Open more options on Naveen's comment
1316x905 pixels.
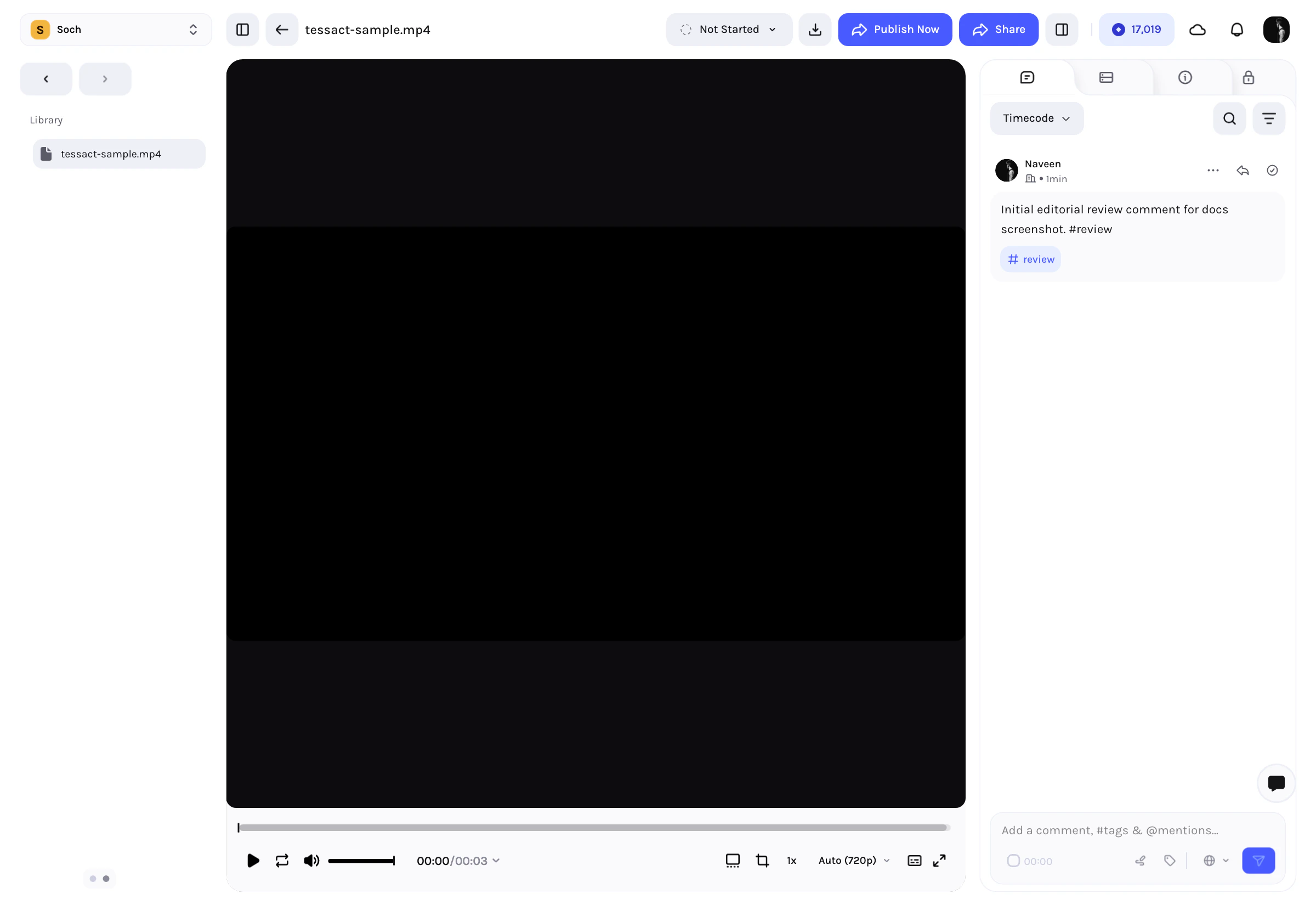[x=1213, y=171]
